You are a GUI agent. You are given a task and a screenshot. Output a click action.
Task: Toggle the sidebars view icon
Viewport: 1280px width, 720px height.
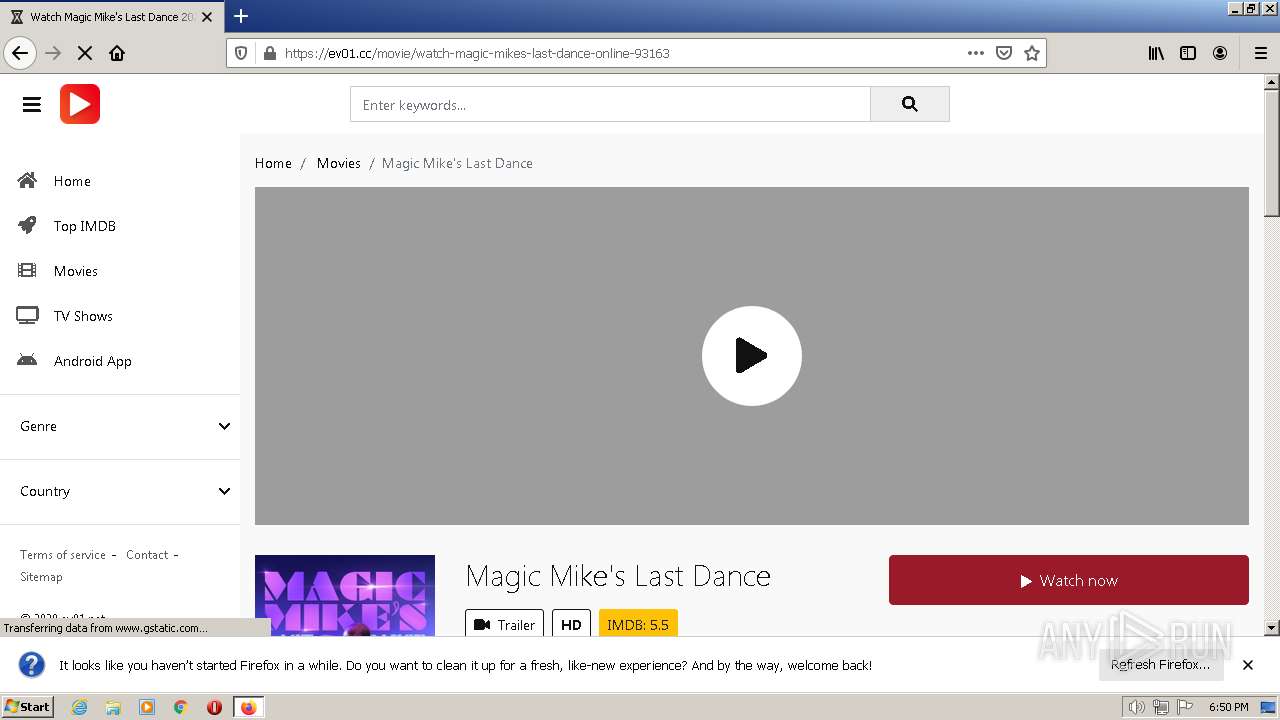1188,53
